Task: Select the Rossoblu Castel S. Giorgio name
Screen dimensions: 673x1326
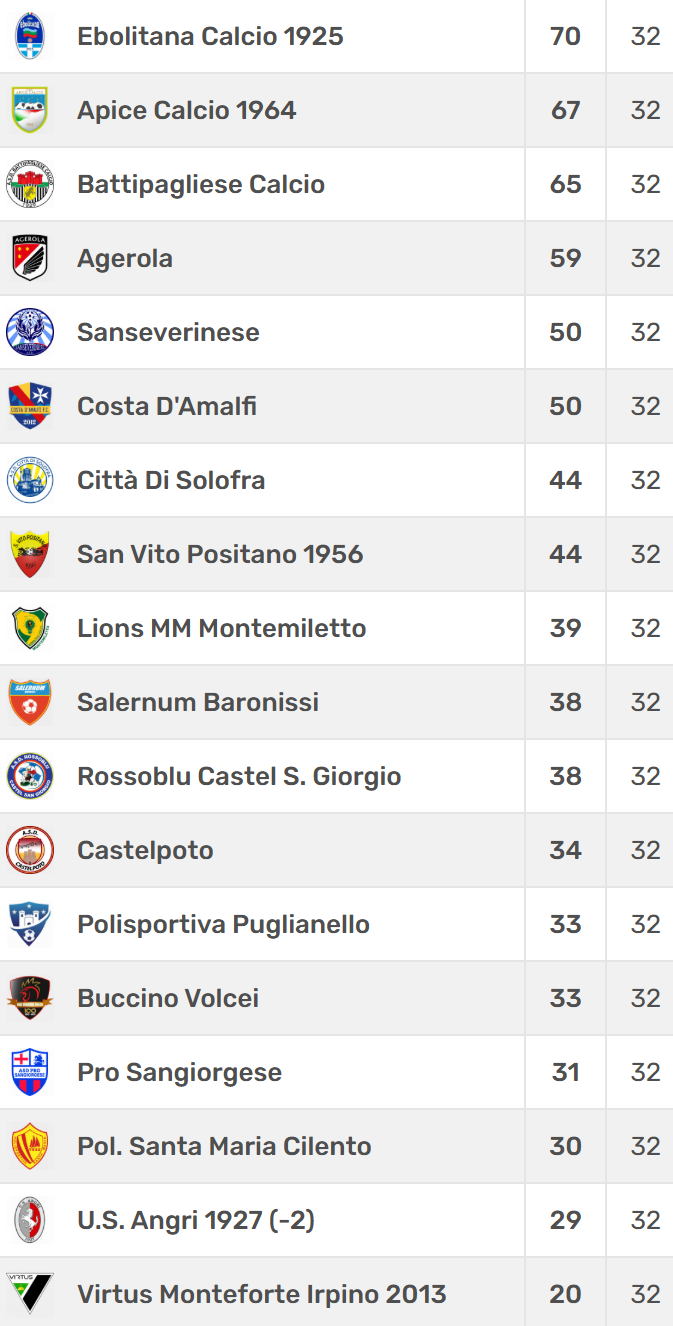Action: [239, 776]
